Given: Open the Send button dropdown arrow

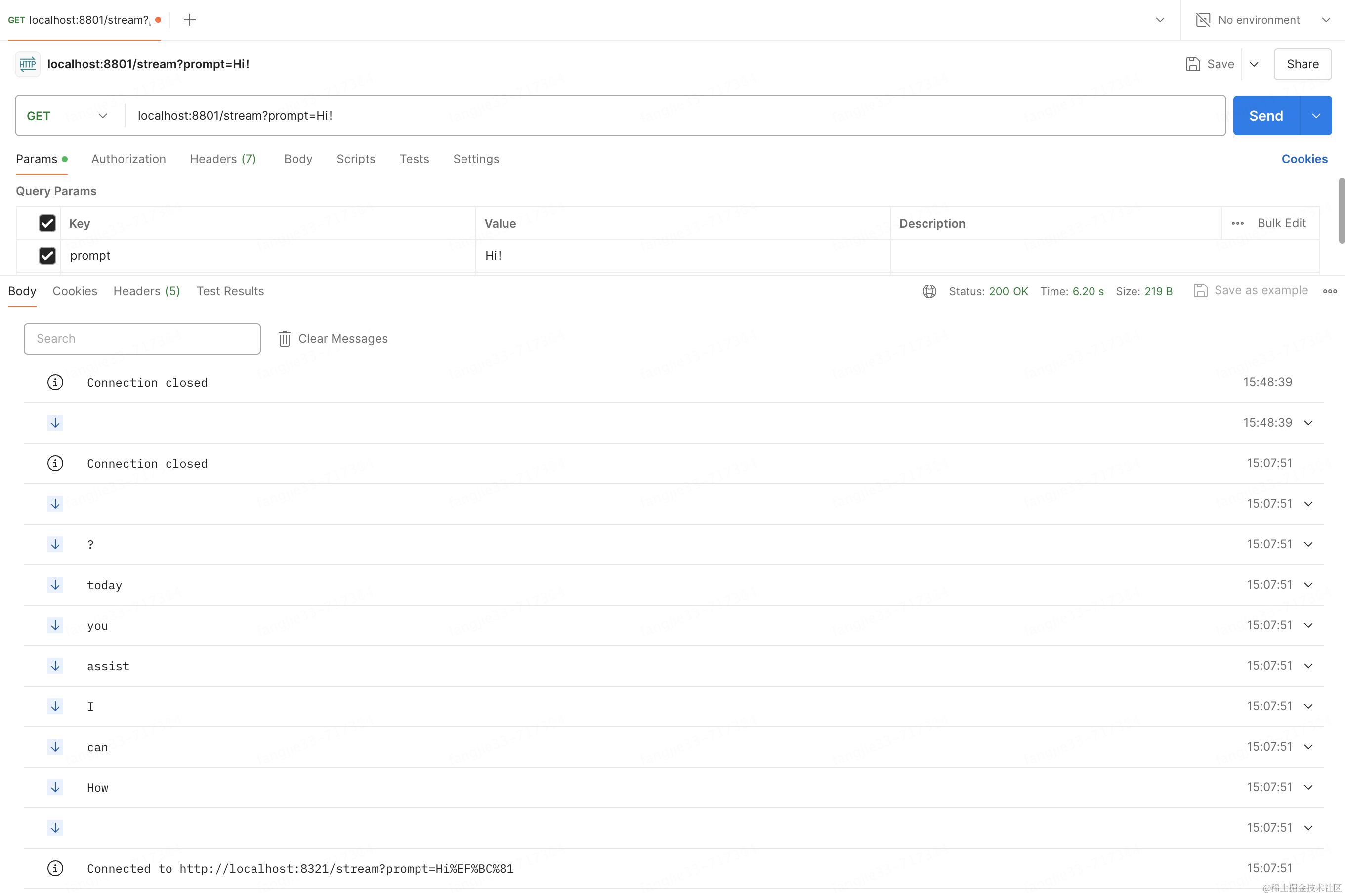Looking at the screenshot, I should [1316, 116].
